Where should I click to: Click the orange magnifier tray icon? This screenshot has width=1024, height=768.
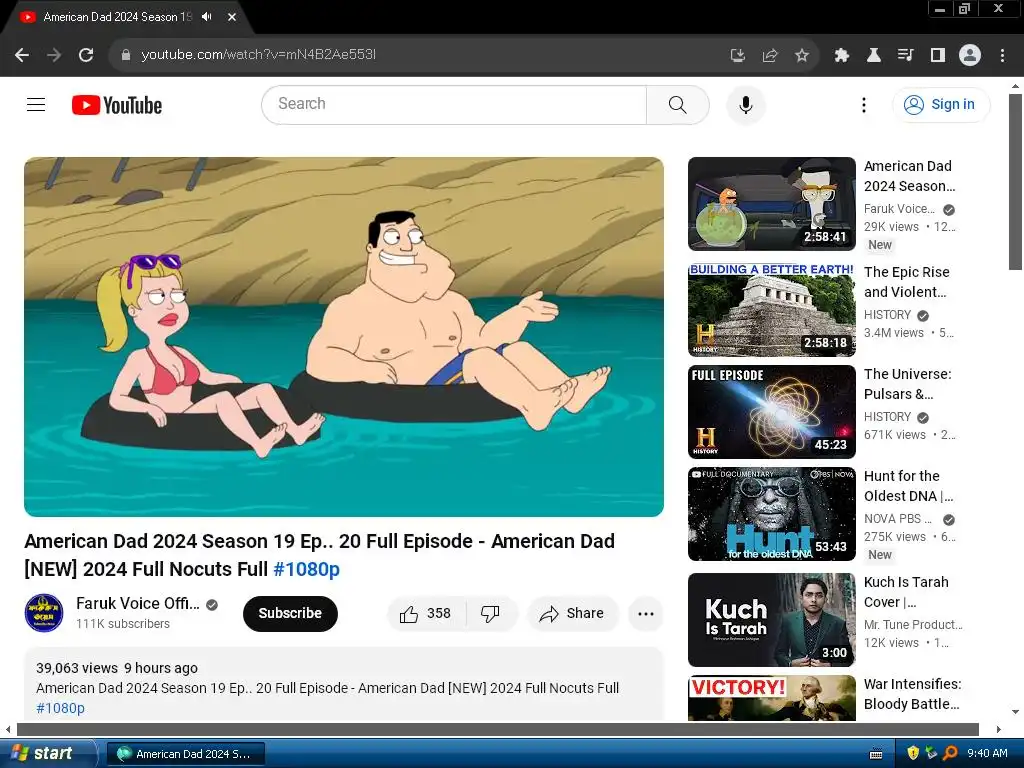pyautogui.click(x=950, y=753)
